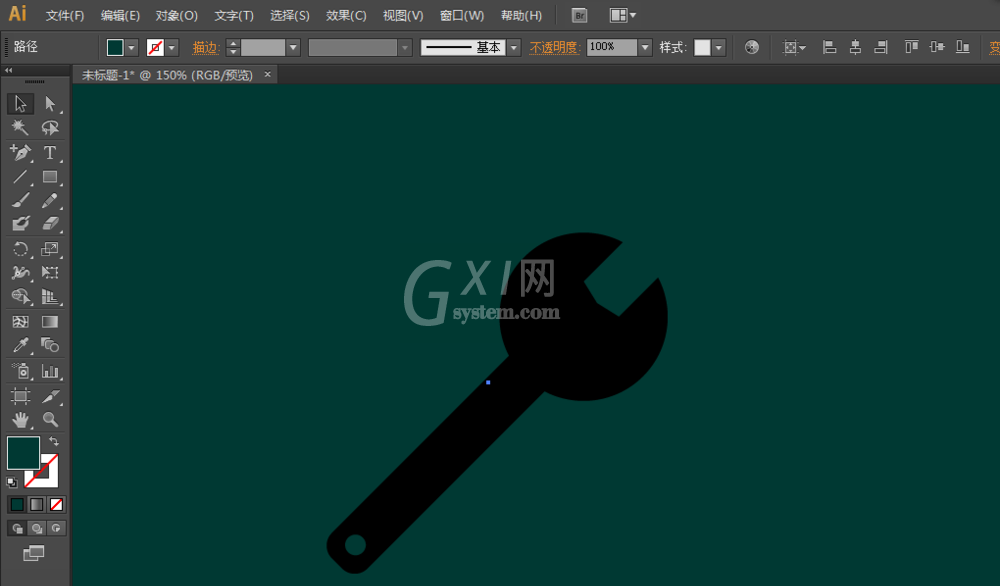Open the variable width profile dropdown
This screenshot has height=586, width=1000.
[405, 48]
